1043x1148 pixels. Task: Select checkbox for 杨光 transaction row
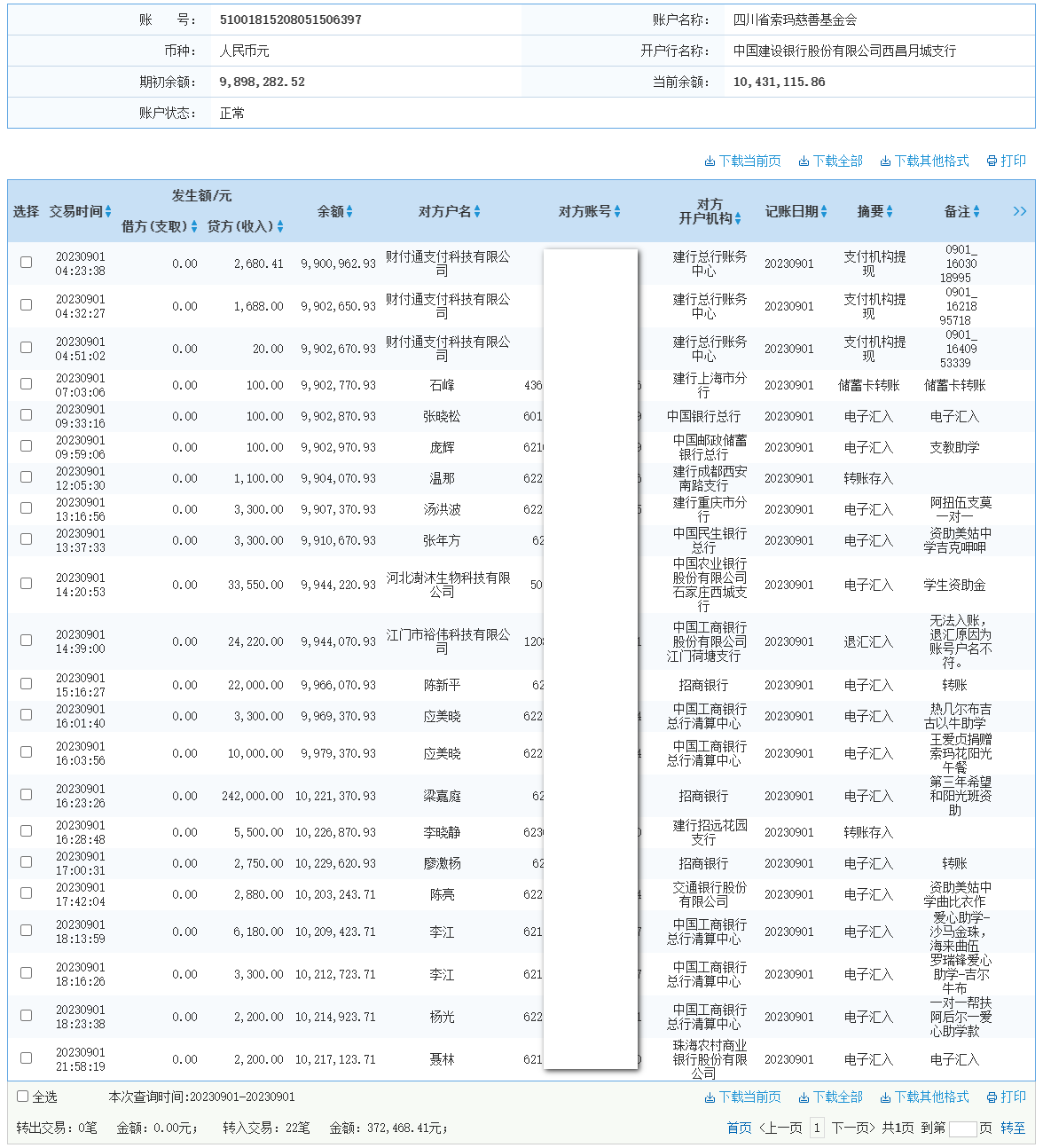point(26,1016)
